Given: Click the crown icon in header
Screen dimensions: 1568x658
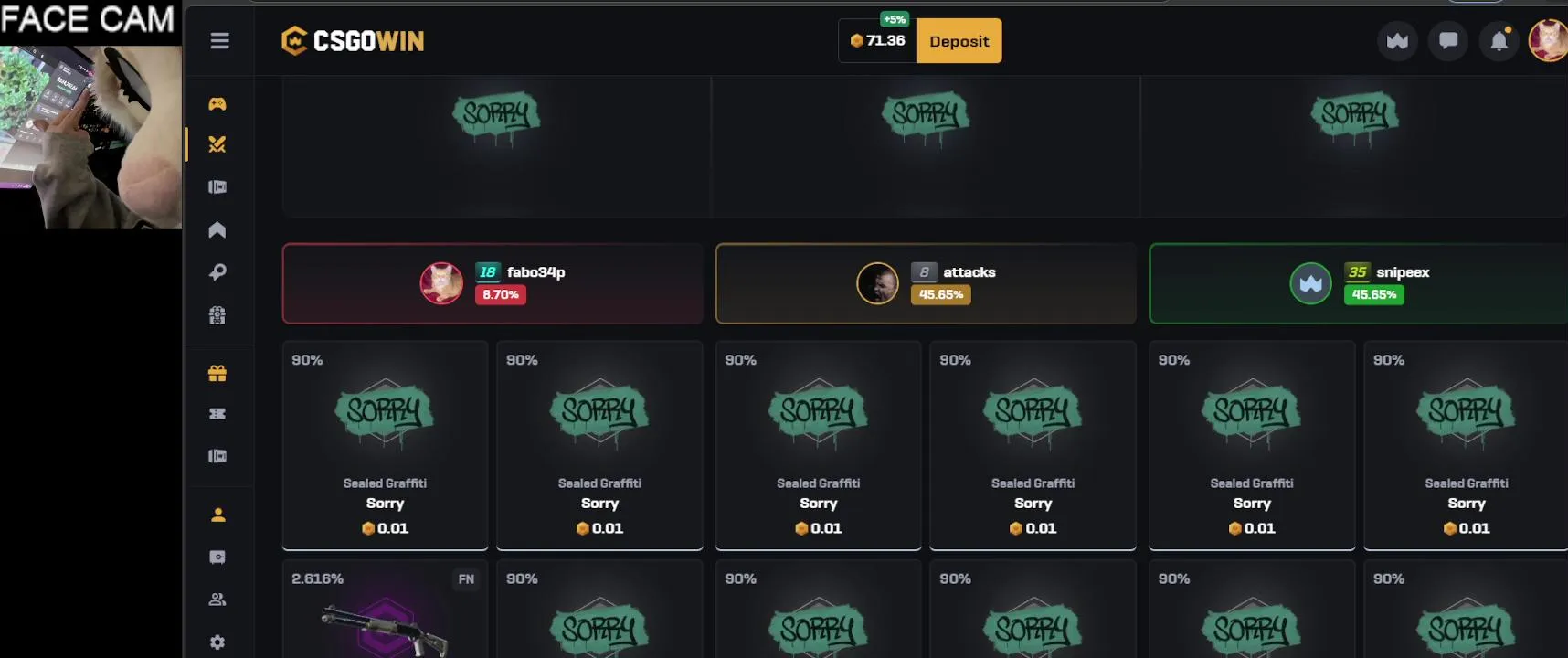Looking at the screenshot, I should tap(1397, 41).
